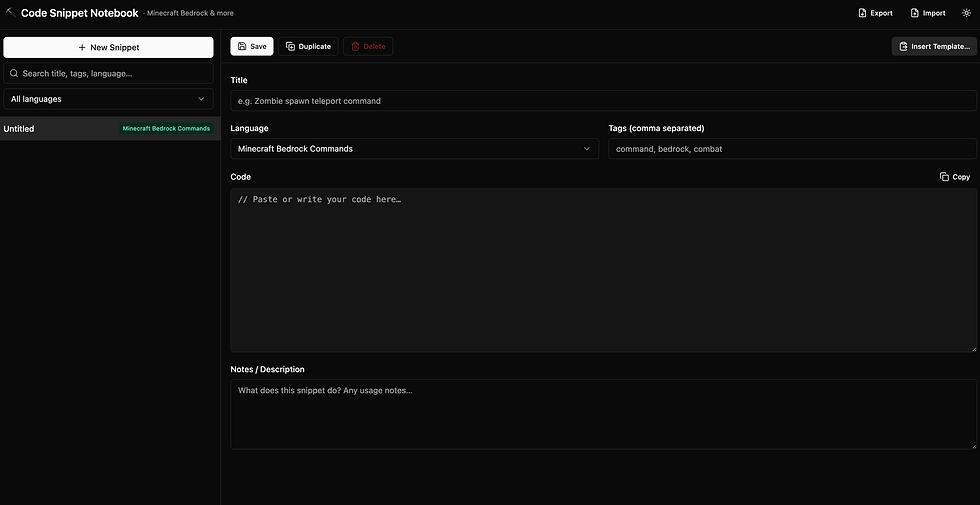Image resolution: width=980 pixels, height=505 pixels.
Task: Delete the current snippet
Action: click(x=368, y=46)
